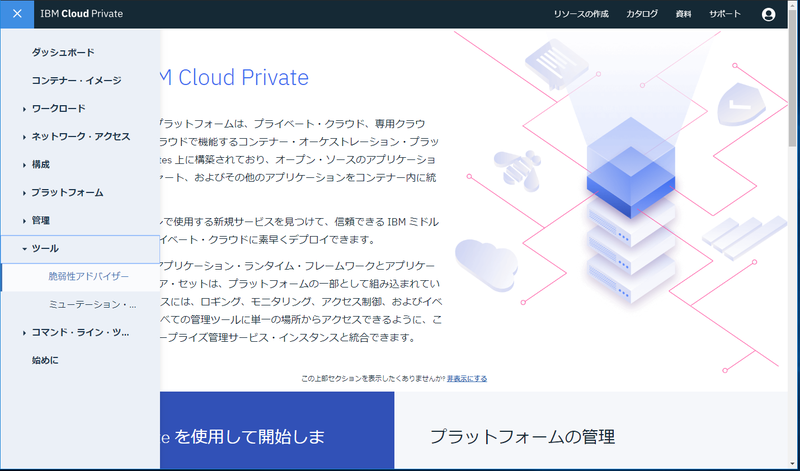Click the blue 'を使用して開始しま' card
The height and width of the screenshot is (471, 800).
click(x=277, y=430)
